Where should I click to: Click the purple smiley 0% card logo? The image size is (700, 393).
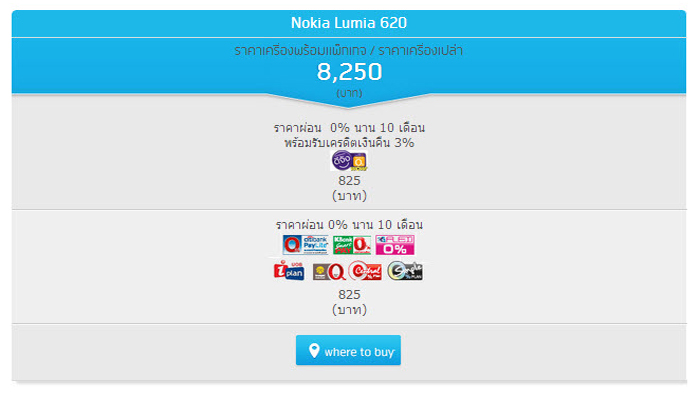click(349, 161)
